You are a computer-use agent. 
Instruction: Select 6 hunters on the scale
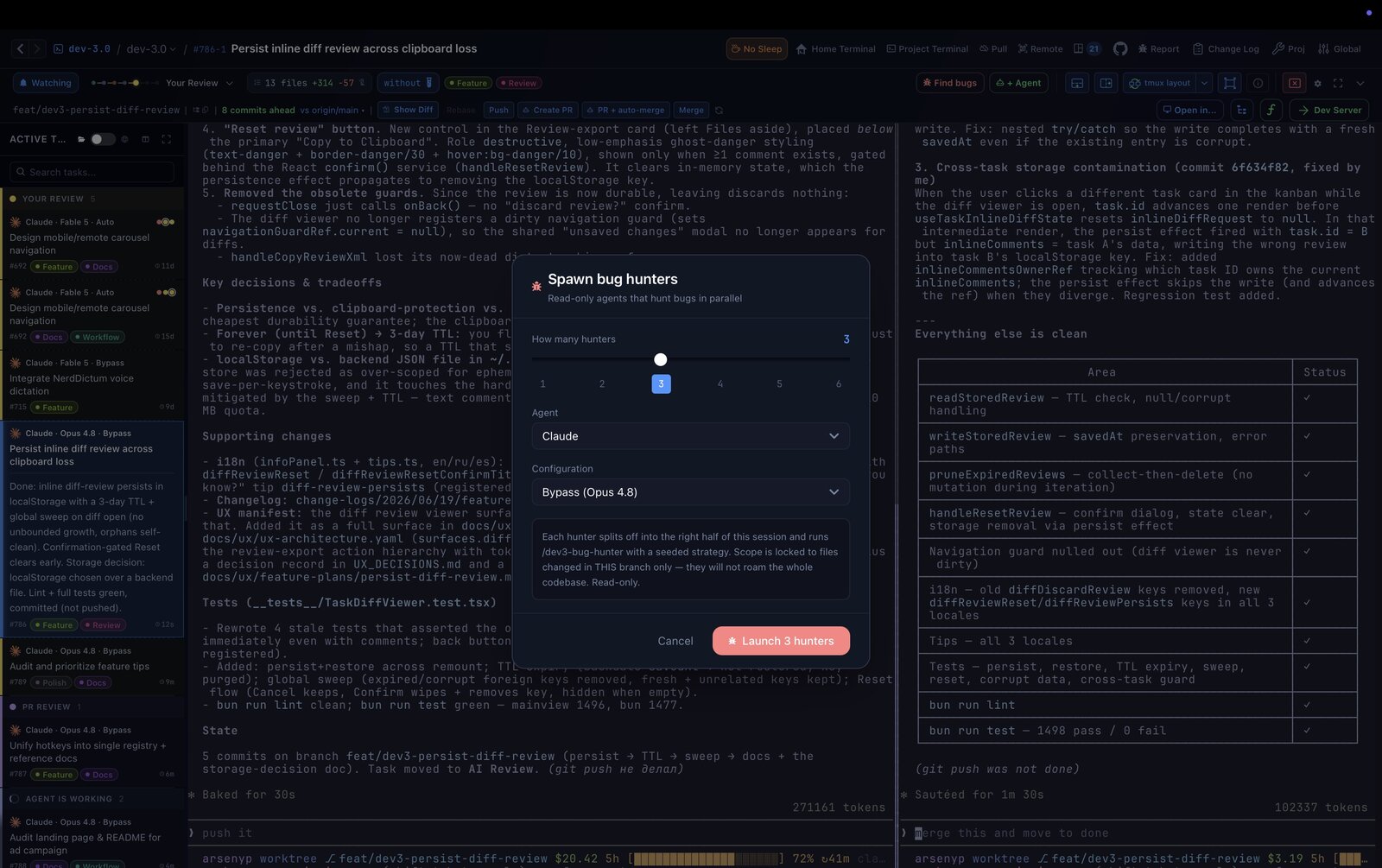(839, 384)
